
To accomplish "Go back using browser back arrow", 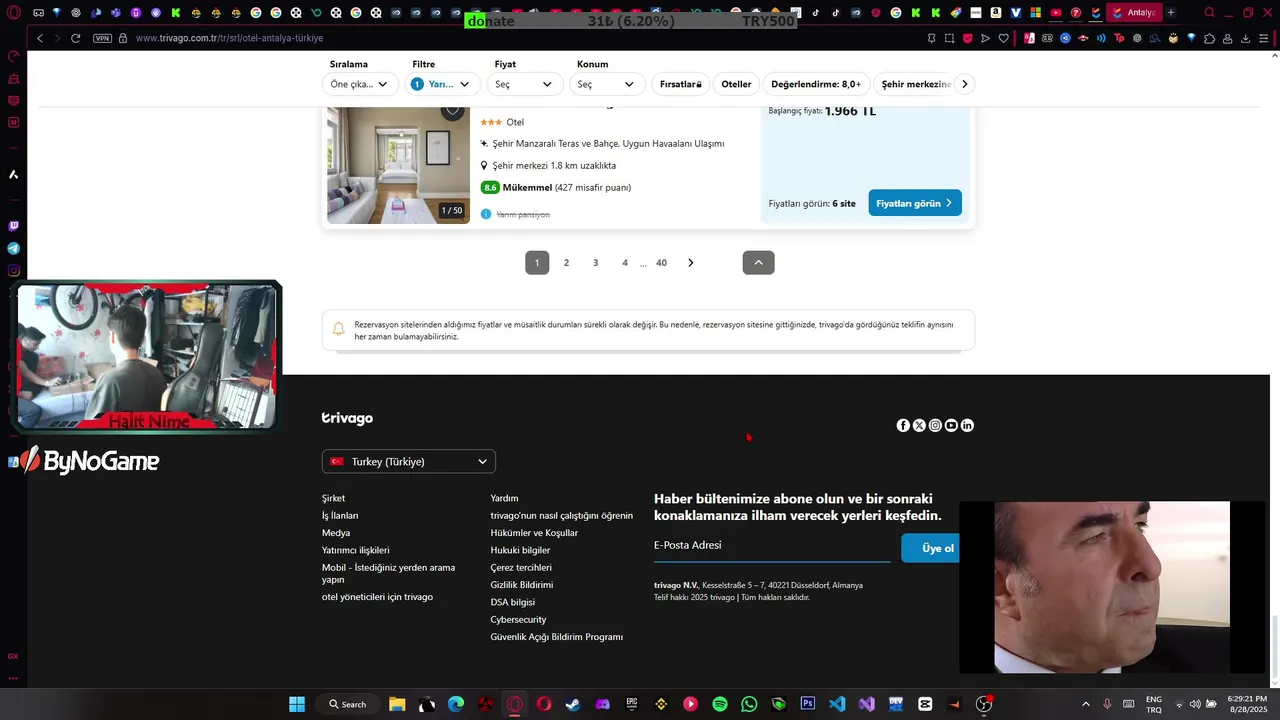I will click(x=40, y=38).
